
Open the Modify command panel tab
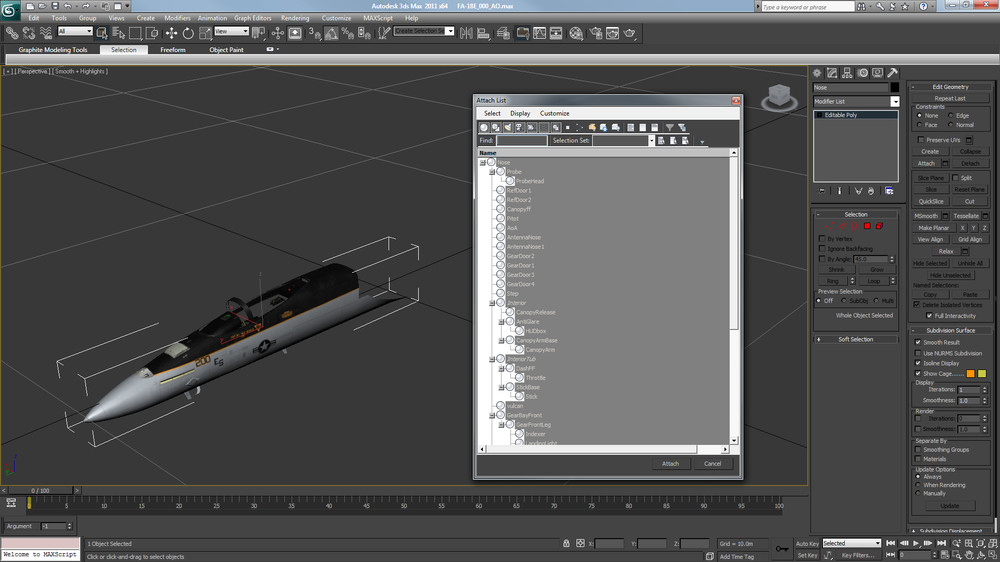pos(831,73)
